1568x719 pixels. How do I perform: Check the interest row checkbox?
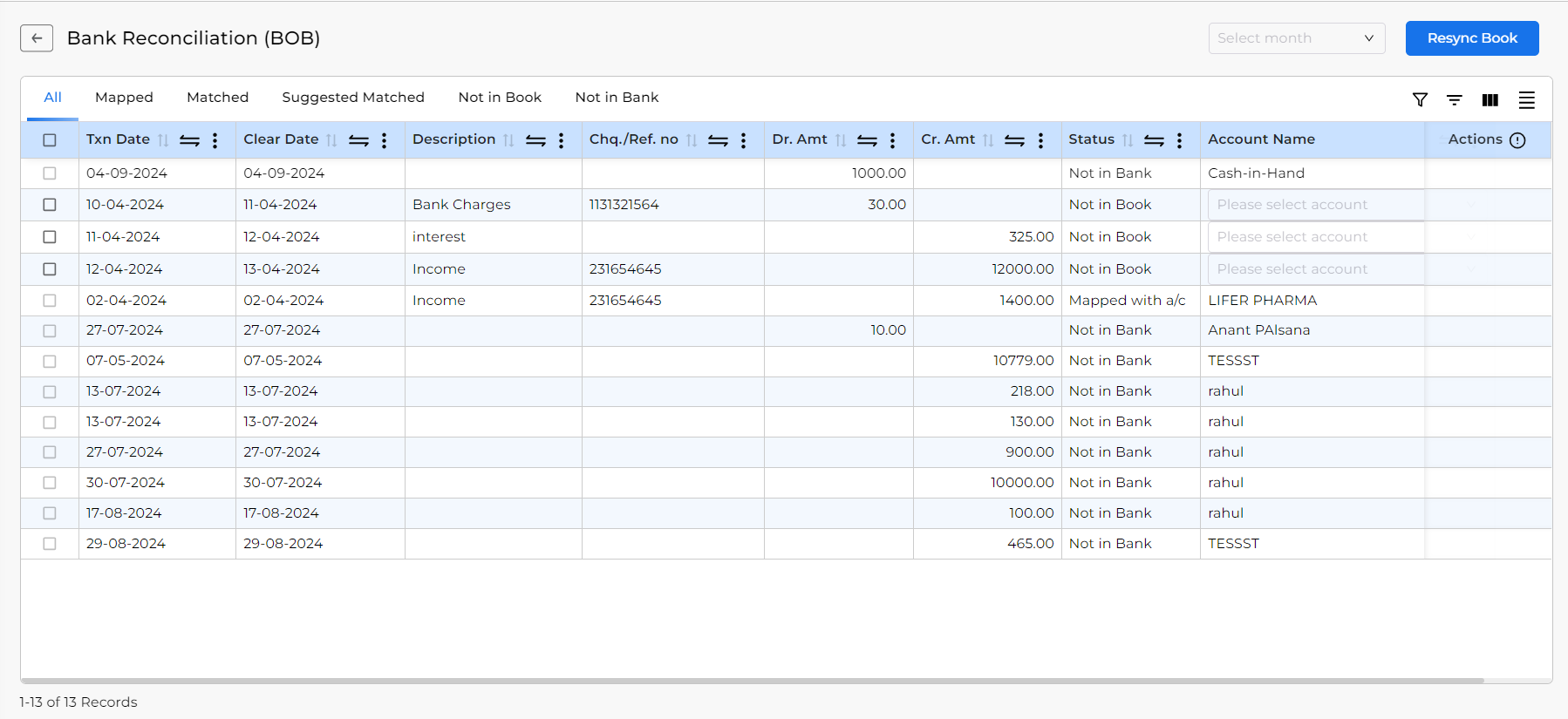pos(50,237)
